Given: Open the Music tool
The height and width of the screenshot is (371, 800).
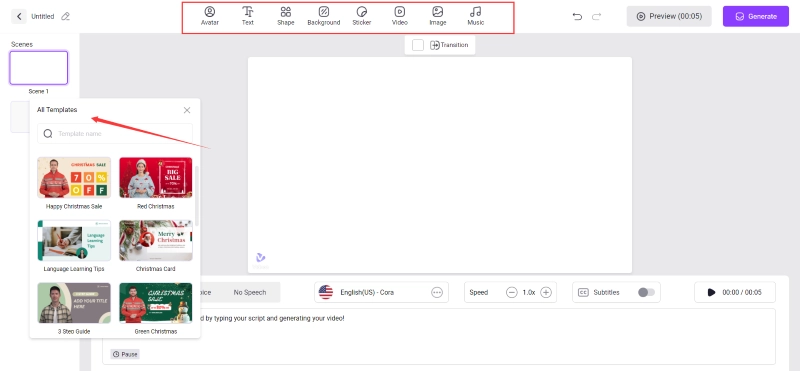Looking at the screenshot, I should [x=476, y=16].
